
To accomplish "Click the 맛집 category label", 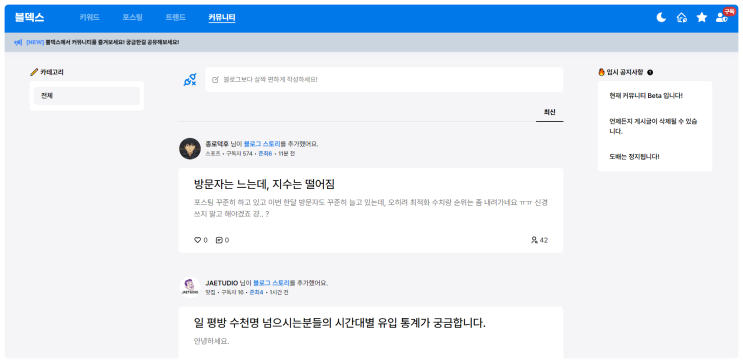I will 210,292.
